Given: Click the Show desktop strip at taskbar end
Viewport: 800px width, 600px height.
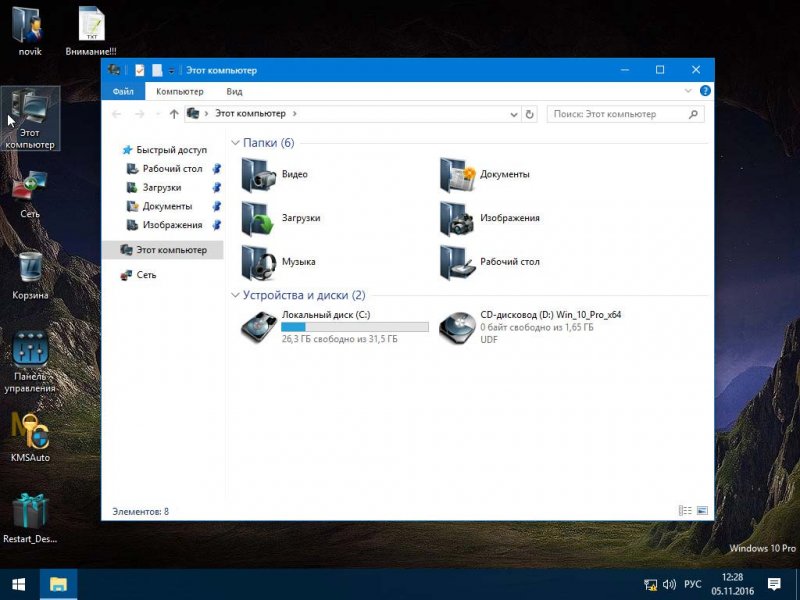Looking at the screenshot, I should click(x=797, y=585).
